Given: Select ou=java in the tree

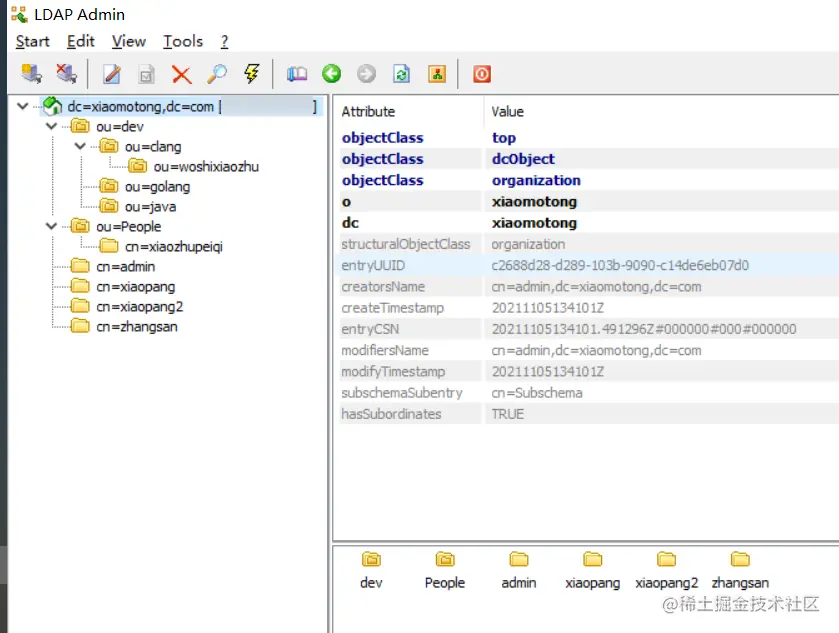Looking at the screenshot, I should pyautogui.click(x=150, y=207).
